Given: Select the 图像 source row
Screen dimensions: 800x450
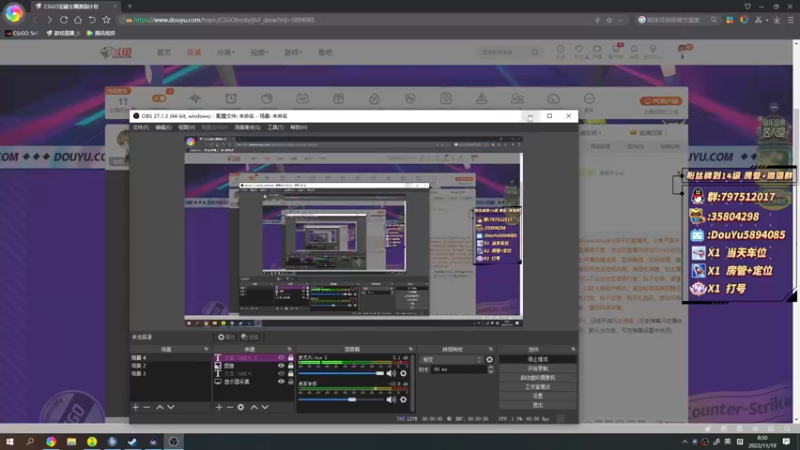Looking at the screenshot, I should coord(254,366).
